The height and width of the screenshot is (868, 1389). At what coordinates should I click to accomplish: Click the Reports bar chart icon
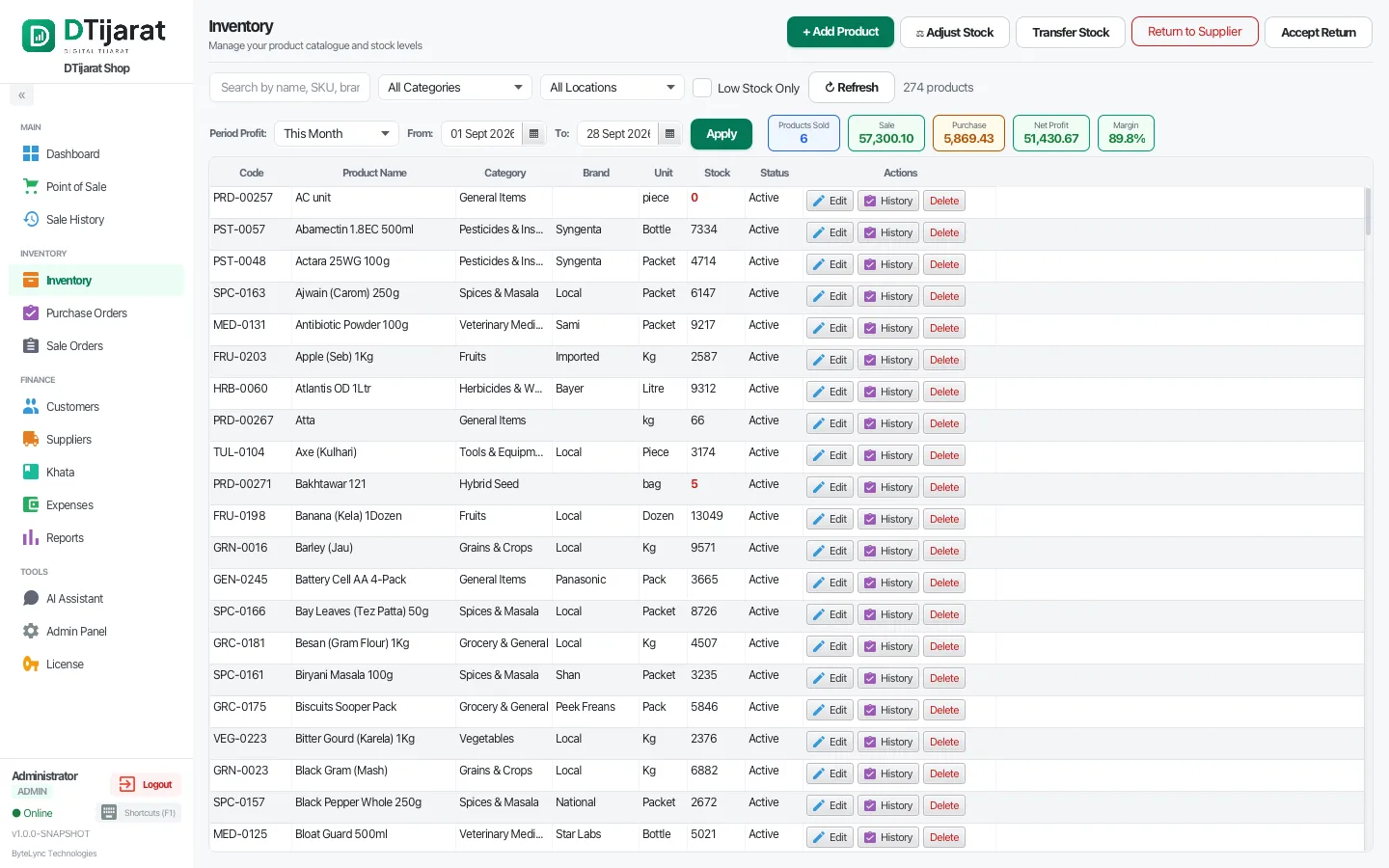point(31,537)
